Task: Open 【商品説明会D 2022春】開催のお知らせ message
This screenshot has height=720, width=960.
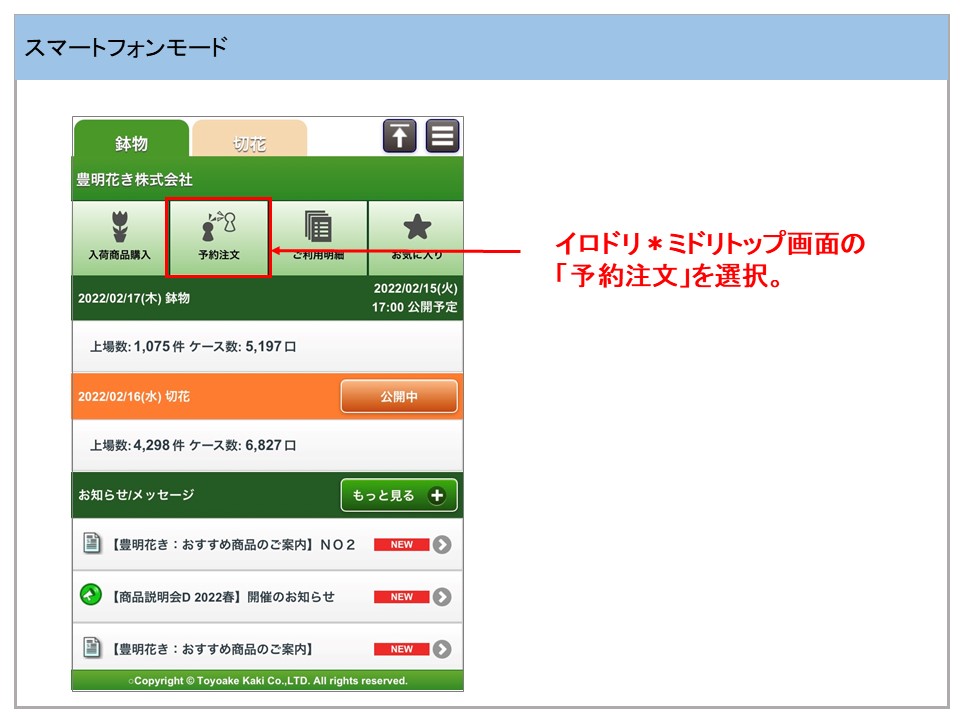Action: coord(223,597)
